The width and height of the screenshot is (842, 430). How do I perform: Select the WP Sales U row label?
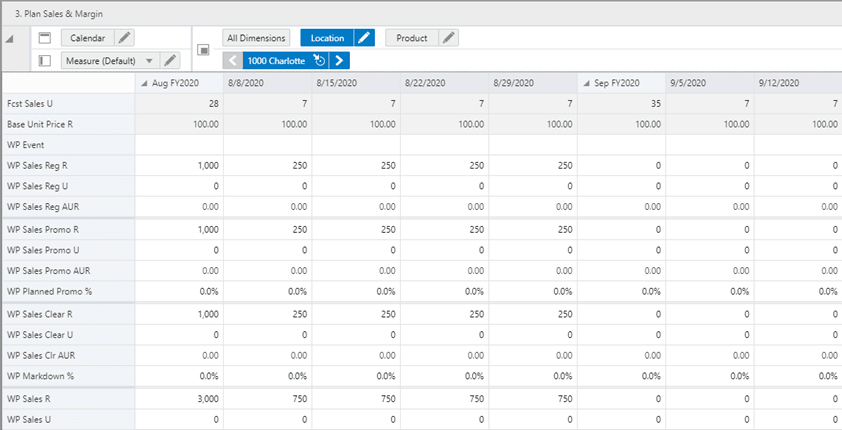coord(68,420)
